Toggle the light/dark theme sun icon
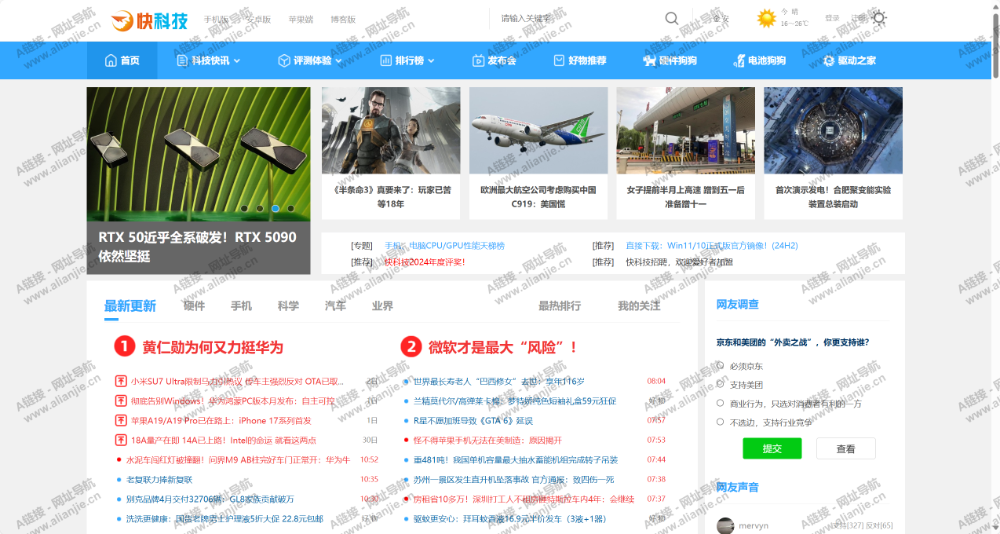Image resolution: width=1000 pixels, height=534 pixels. tap(879, 19)
